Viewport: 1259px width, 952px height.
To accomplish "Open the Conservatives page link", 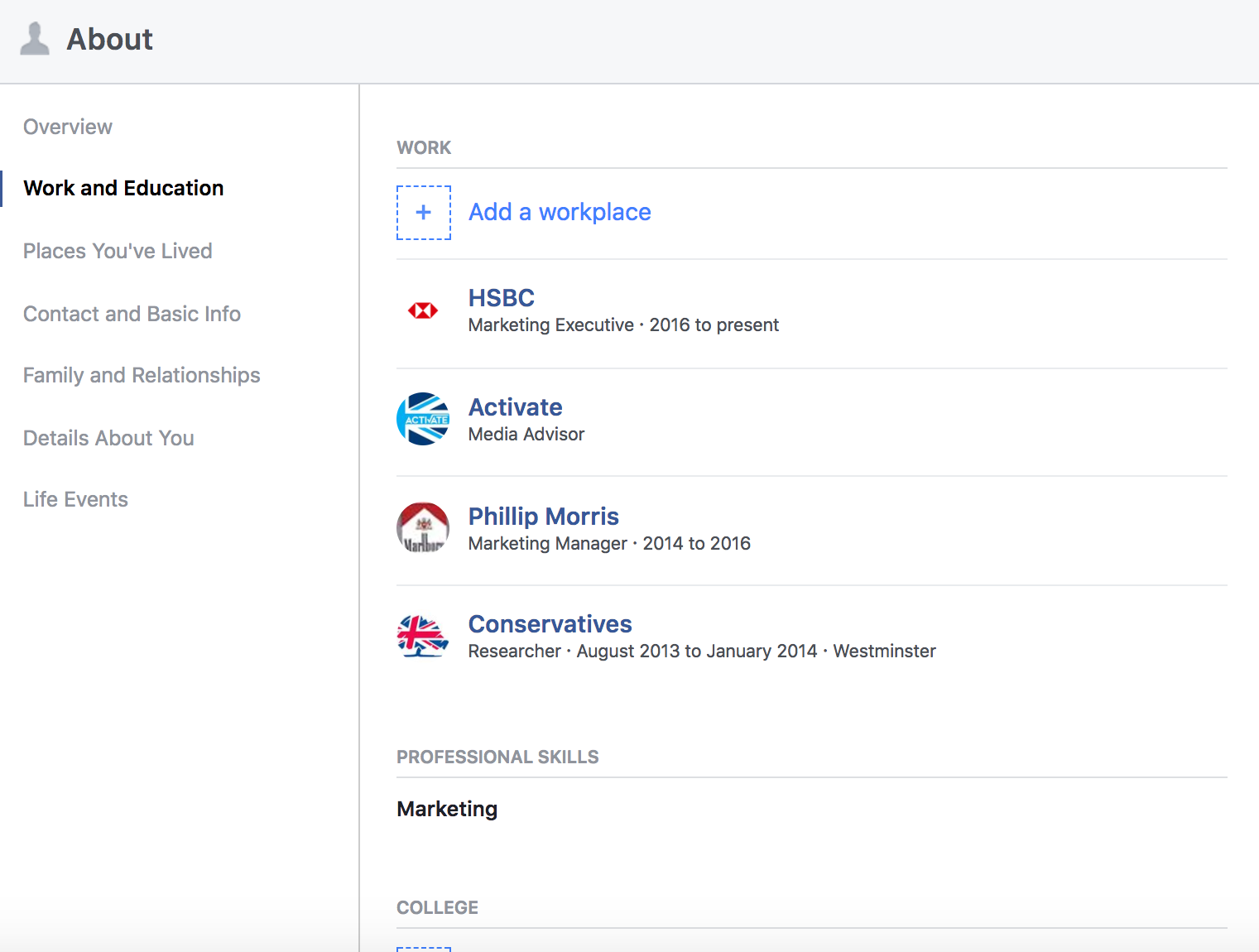I will [x=550, y=624].
